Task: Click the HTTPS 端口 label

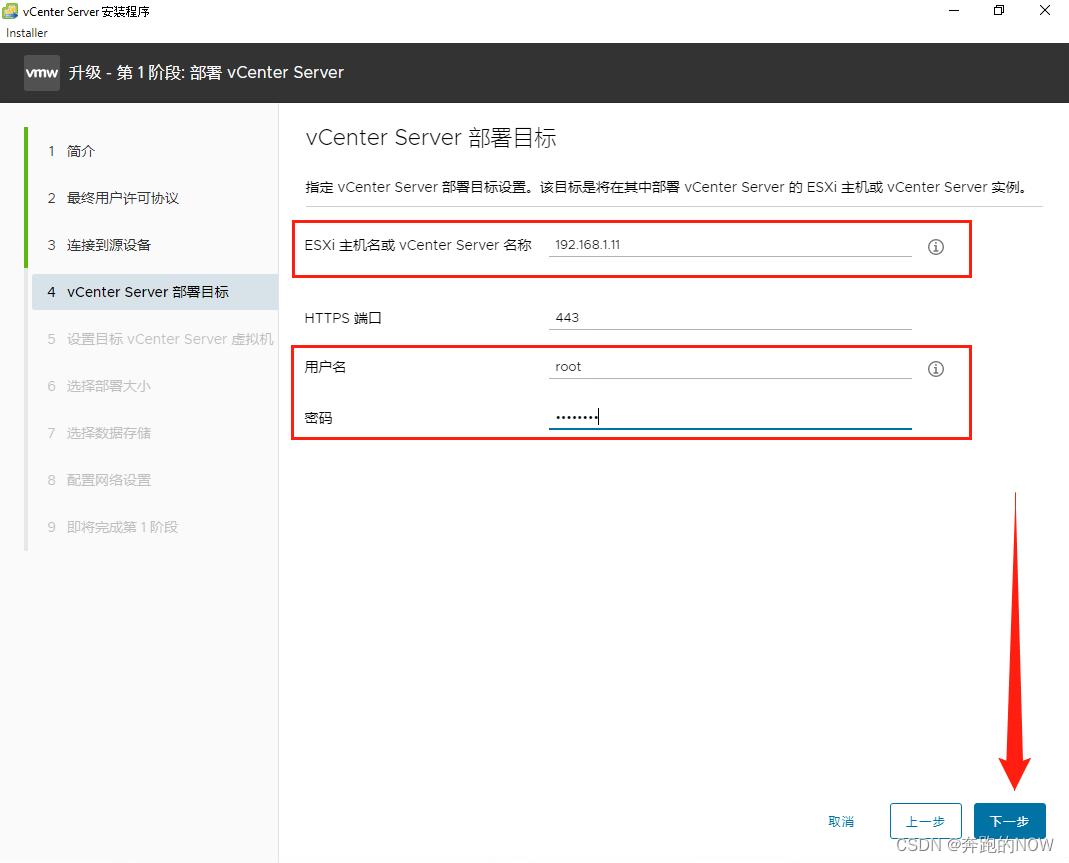Action: click(343, 318)
